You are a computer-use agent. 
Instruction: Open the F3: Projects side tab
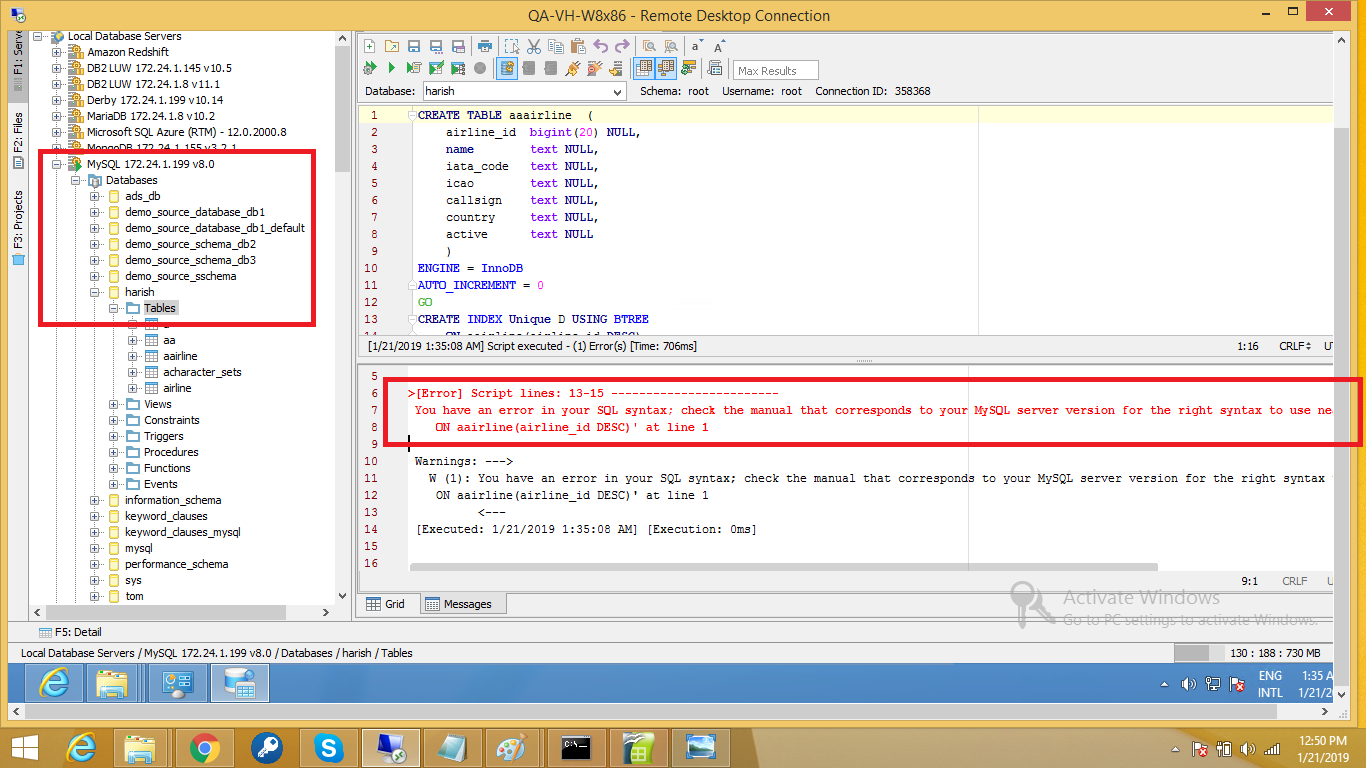tap(18, 227)
